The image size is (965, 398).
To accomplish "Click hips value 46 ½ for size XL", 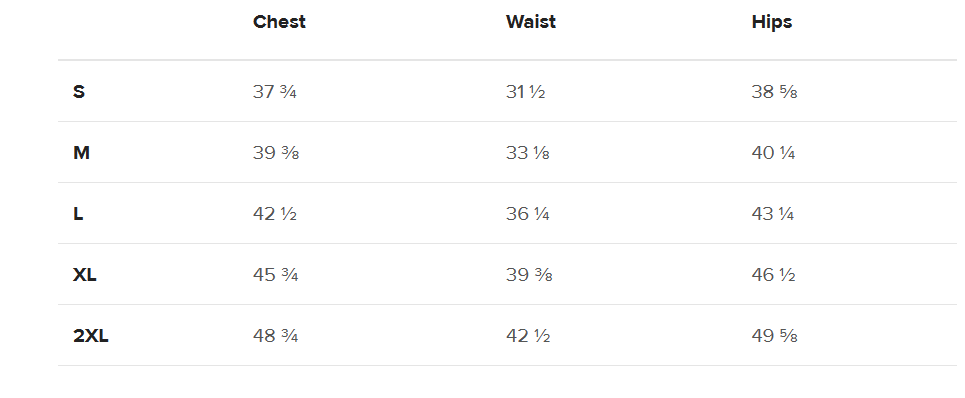I will [773, 275].
